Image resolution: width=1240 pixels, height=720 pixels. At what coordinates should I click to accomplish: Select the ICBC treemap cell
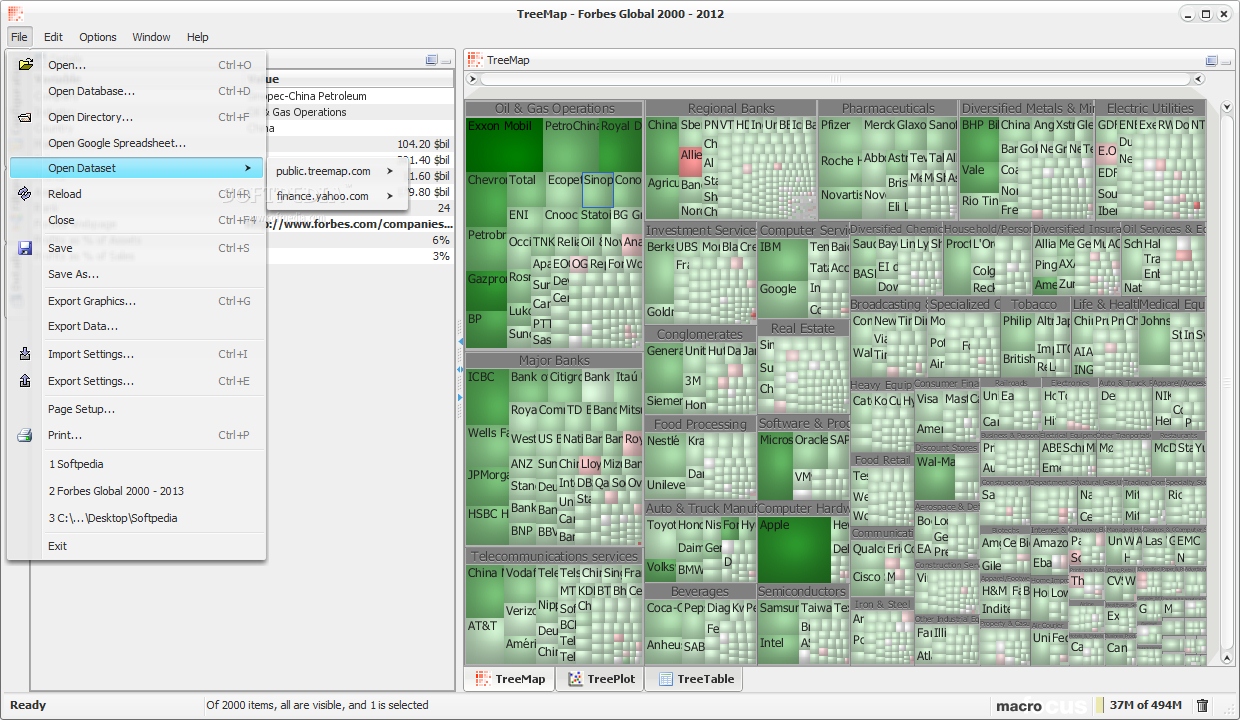(x=487, y=397)
